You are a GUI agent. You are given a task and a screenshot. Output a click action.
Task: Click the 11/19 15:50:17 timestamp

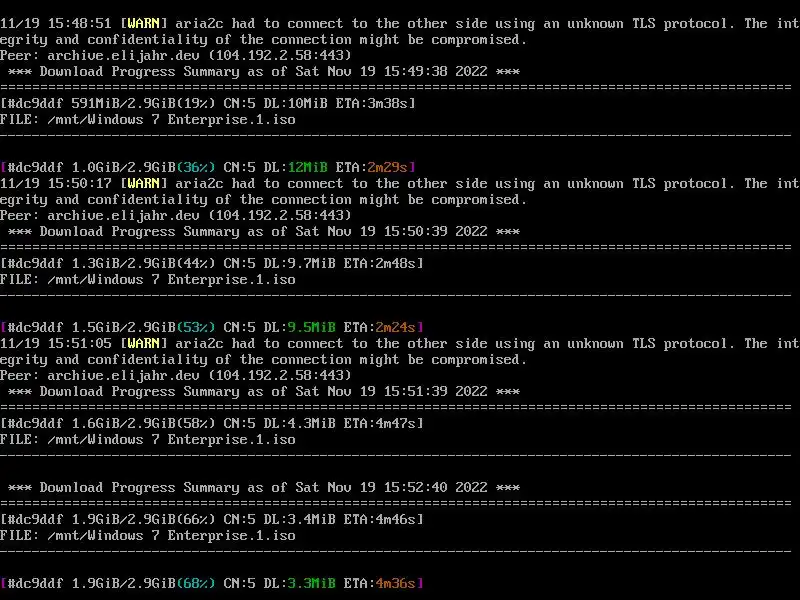point(56,184)
